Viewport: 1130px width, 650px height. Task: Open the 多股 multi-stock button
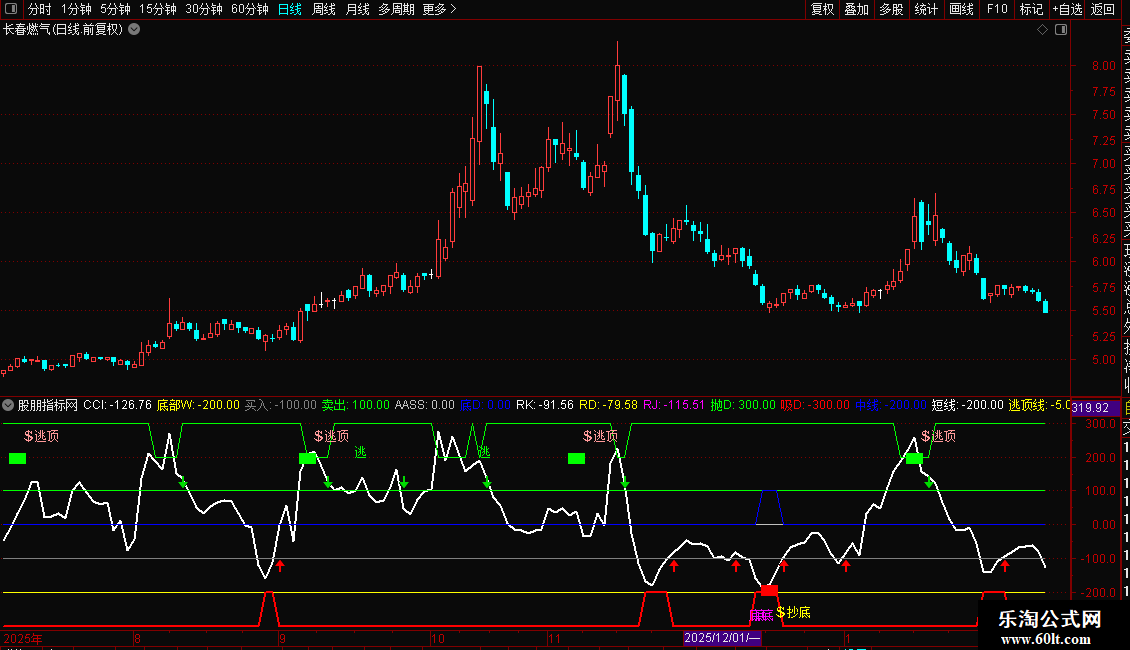click(x=891, y=9)
